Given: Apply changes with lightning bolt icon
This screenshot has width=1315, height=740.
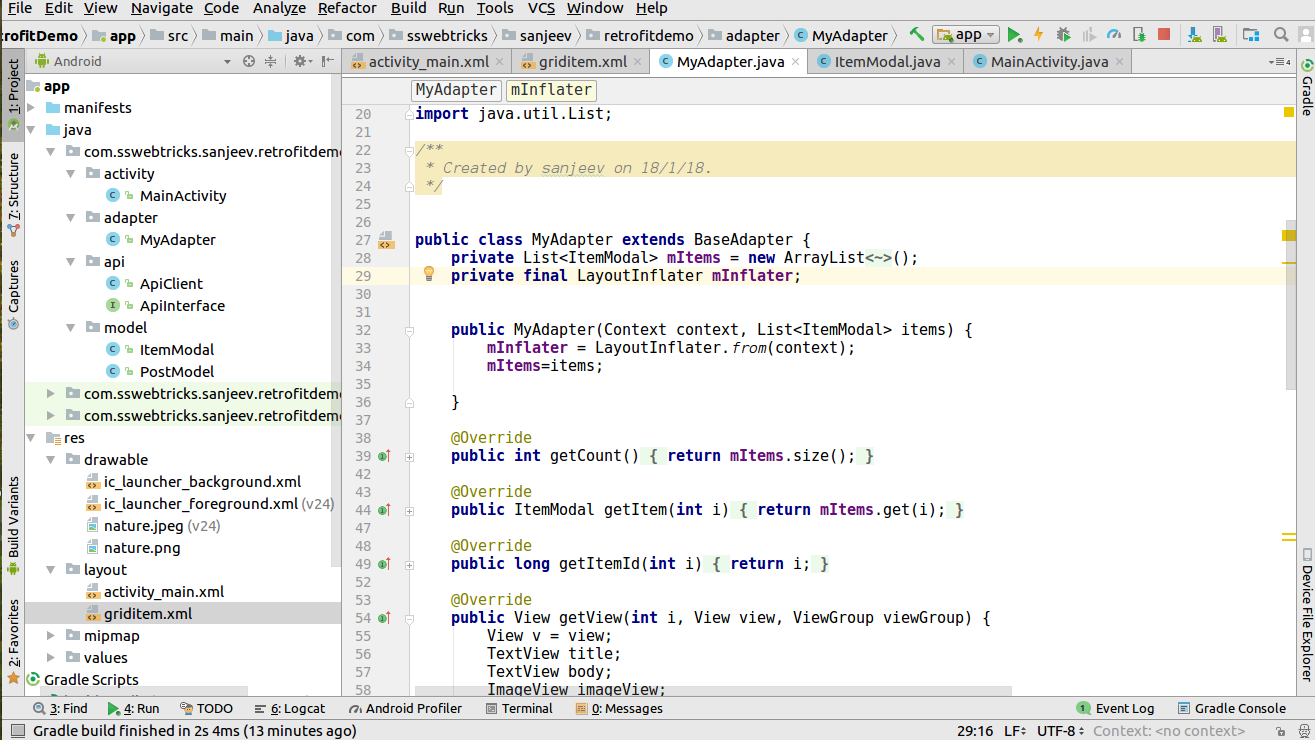Looking at the screenshot, I should (1038, 34).
